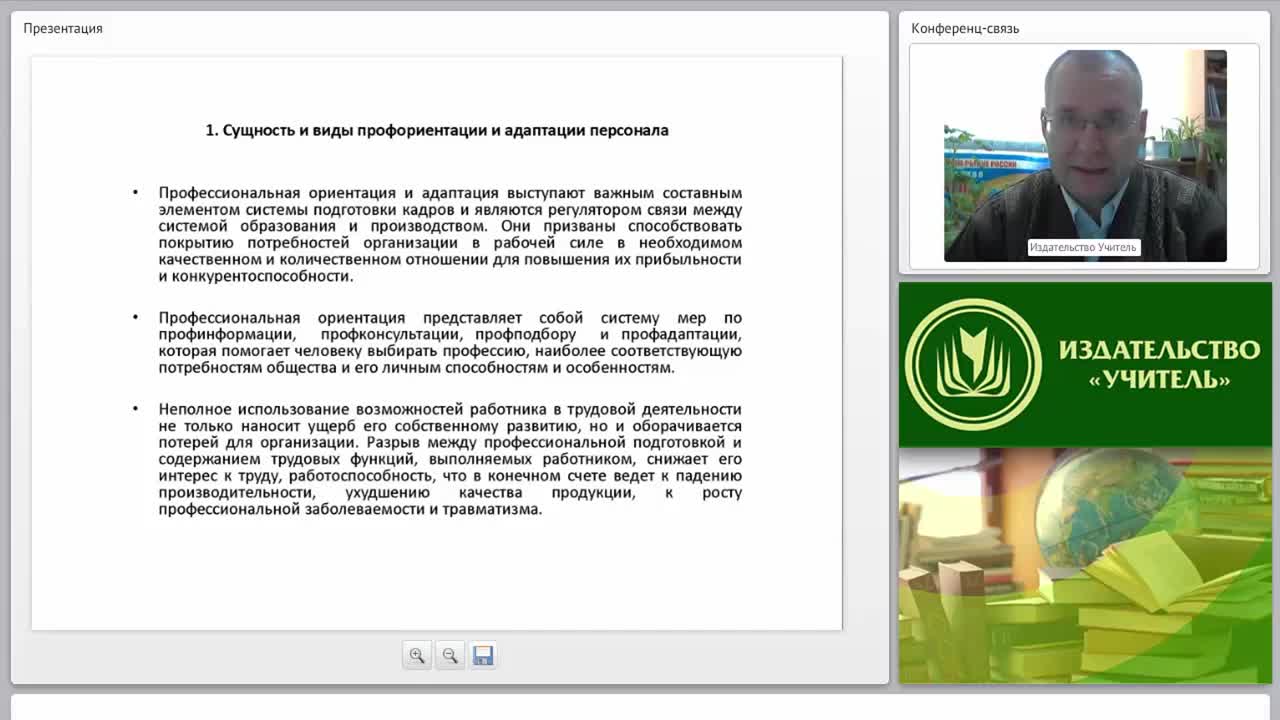The width and height of the screenshot is (1280, 720).
Task: Open the Презентация panel header
Action: pos(63,28)
